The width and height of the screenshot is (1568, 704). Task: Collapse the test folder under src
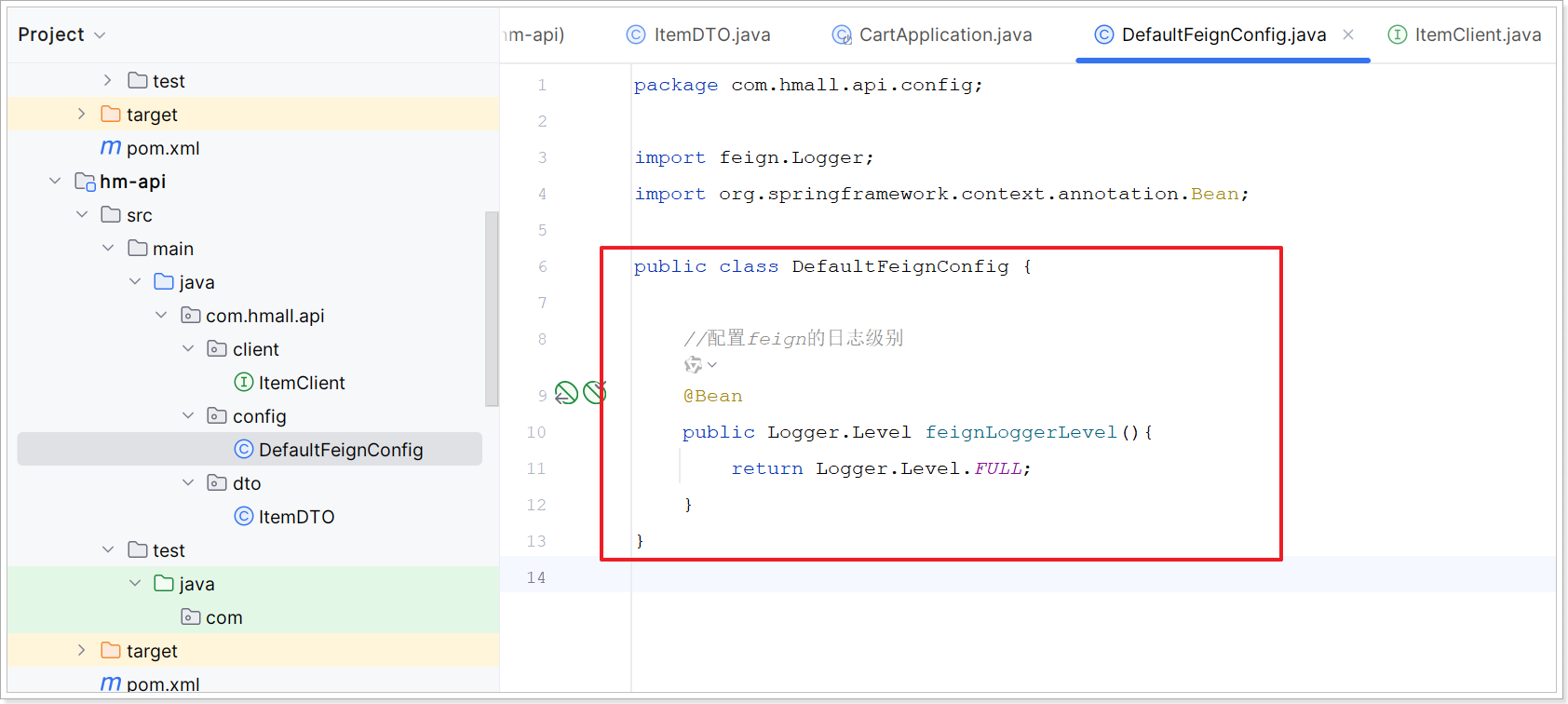pyautogui.click(x=108, y=550)
